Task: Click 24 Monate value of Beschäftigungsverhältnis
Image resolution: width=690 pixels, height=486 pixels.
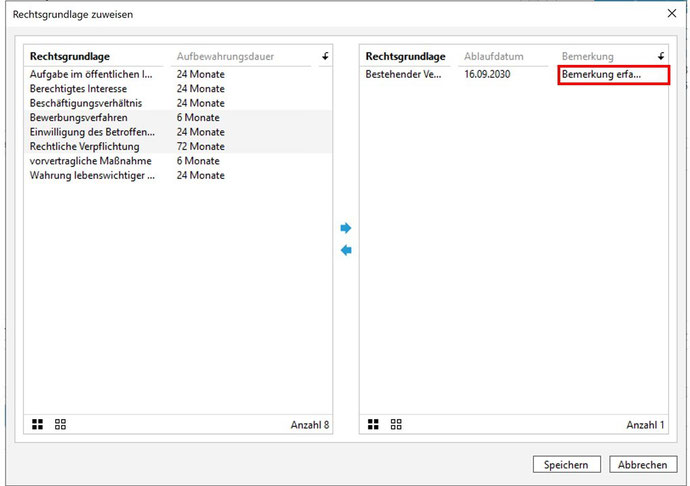Action: pyautogui.click(x=201, y=103)
